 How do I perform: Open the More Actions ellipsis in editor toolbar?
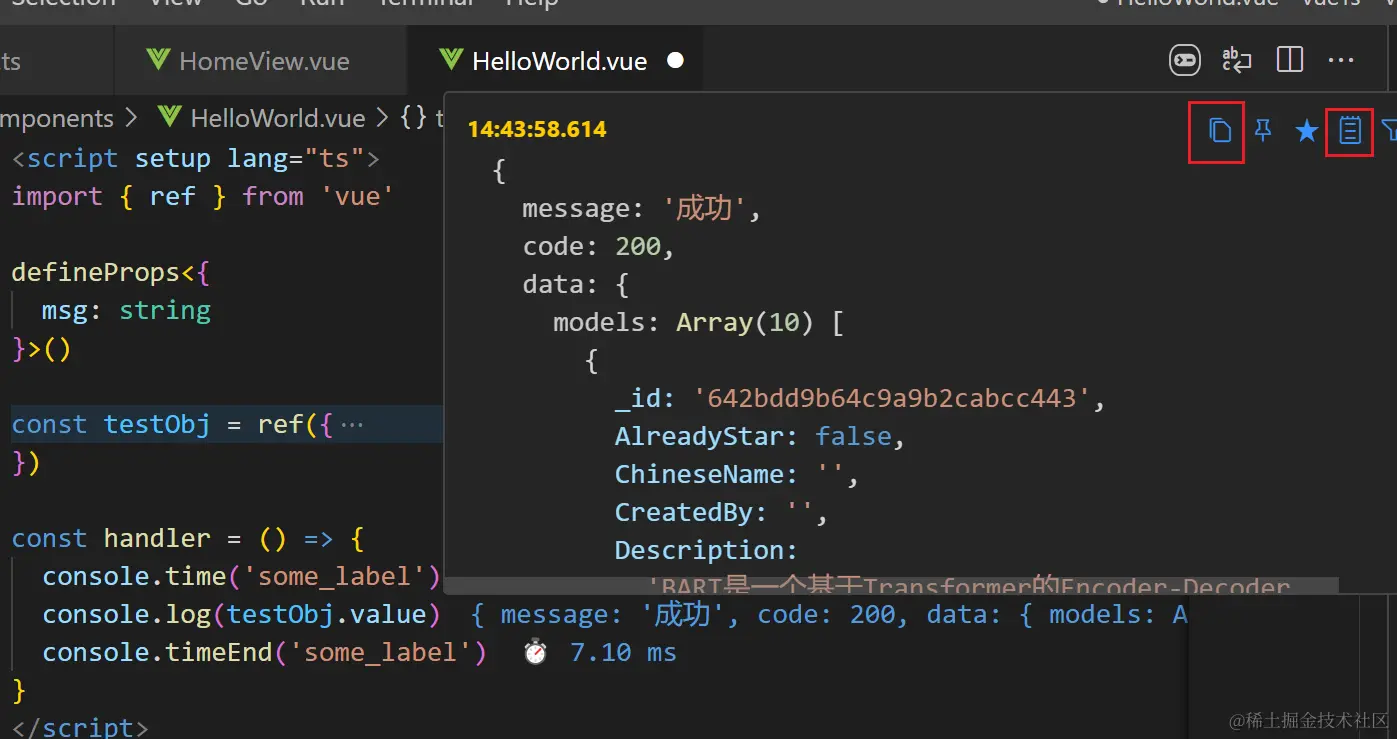[1340, 61]
